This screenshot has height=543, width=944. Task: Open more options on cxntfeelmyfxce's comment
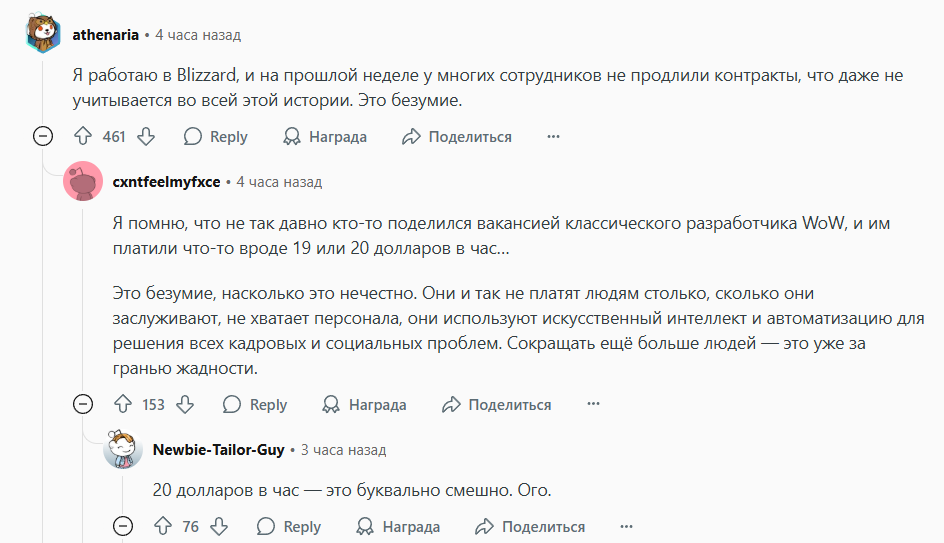coord(594,404)
